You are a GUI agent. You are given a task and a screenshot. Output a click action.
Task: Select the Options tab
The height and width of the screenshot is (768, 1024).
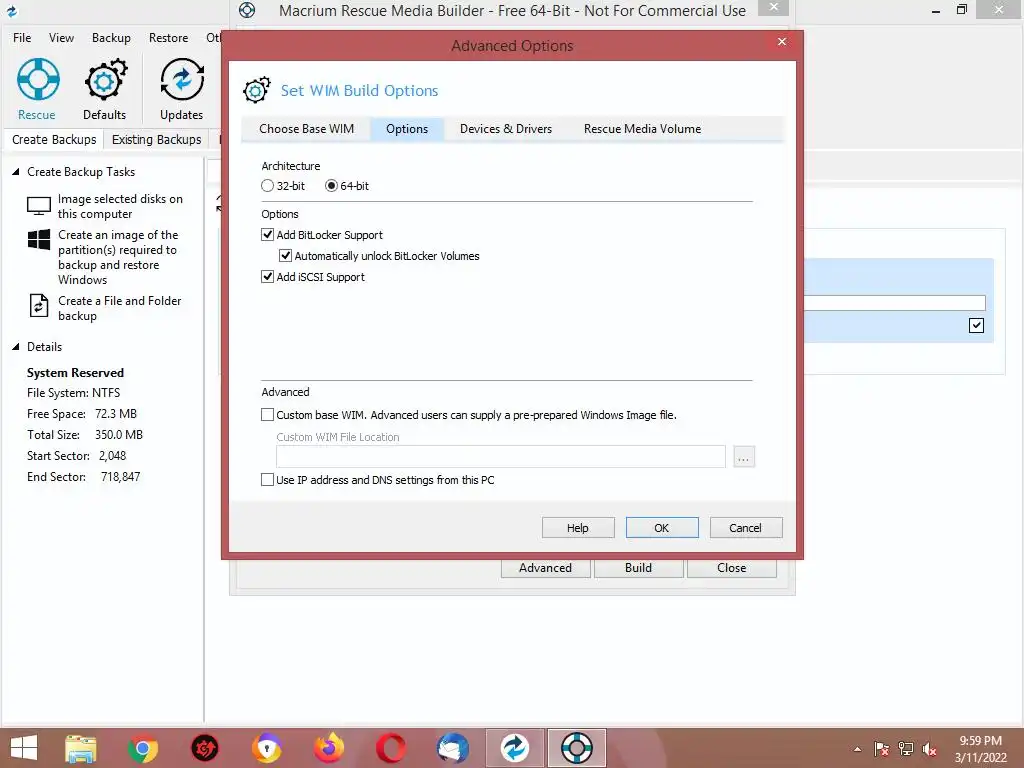tap(407, 129)
